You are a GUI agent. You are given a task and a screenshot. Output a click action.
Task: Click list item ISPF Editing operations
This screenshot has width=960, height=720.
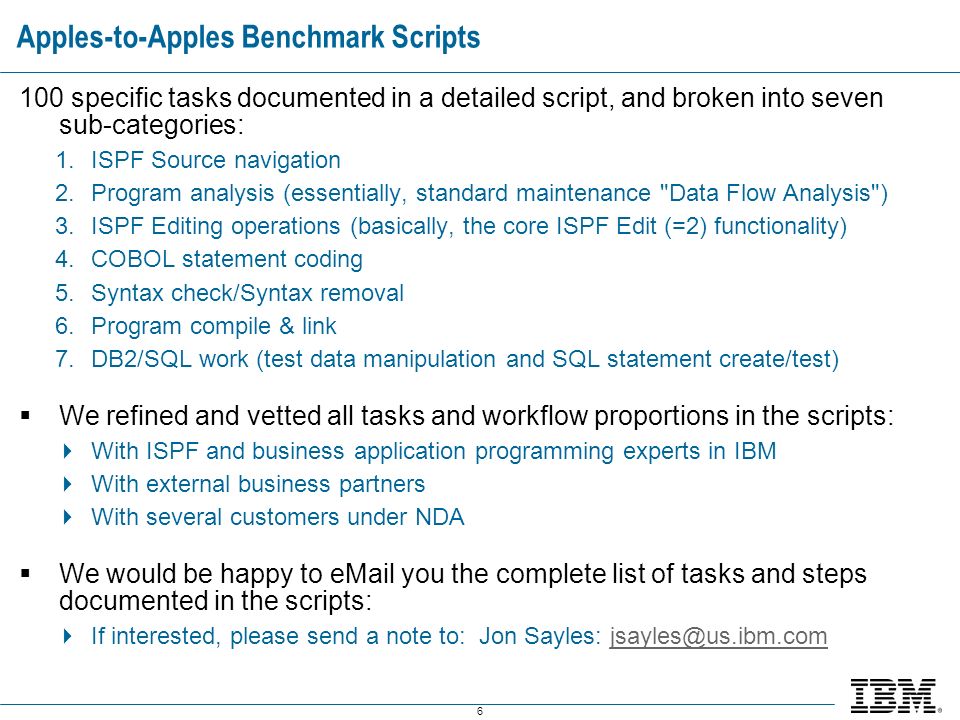pos(469,227)
